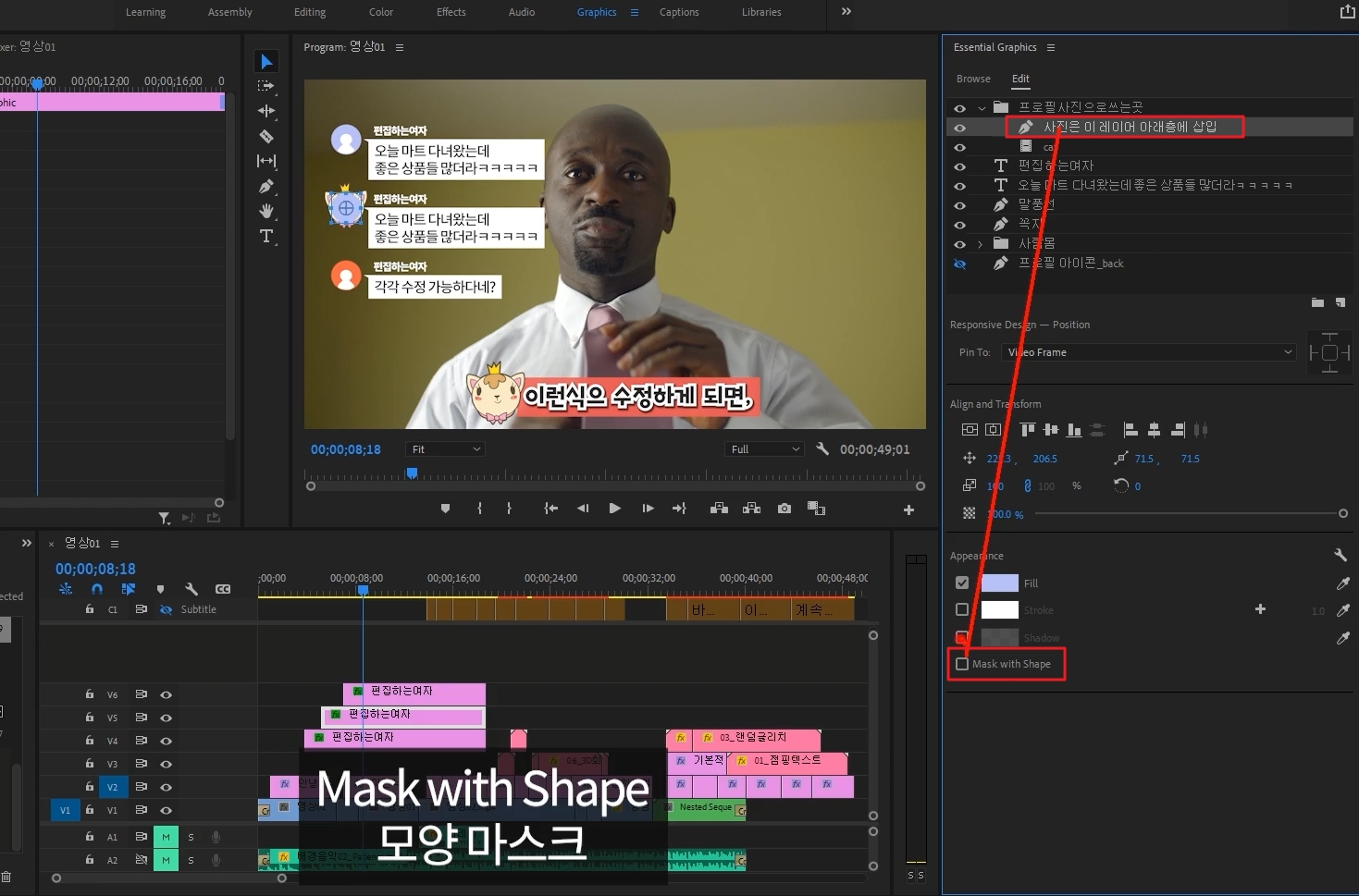Select the Track Select Forward tool
This screenshot has width=1359, height=896.
click(266, 86)
